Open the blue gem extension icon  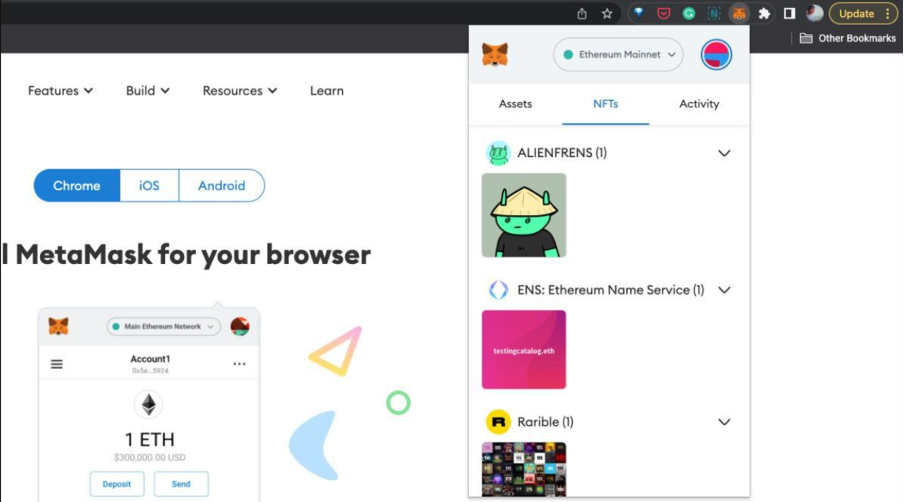[639, 13]
